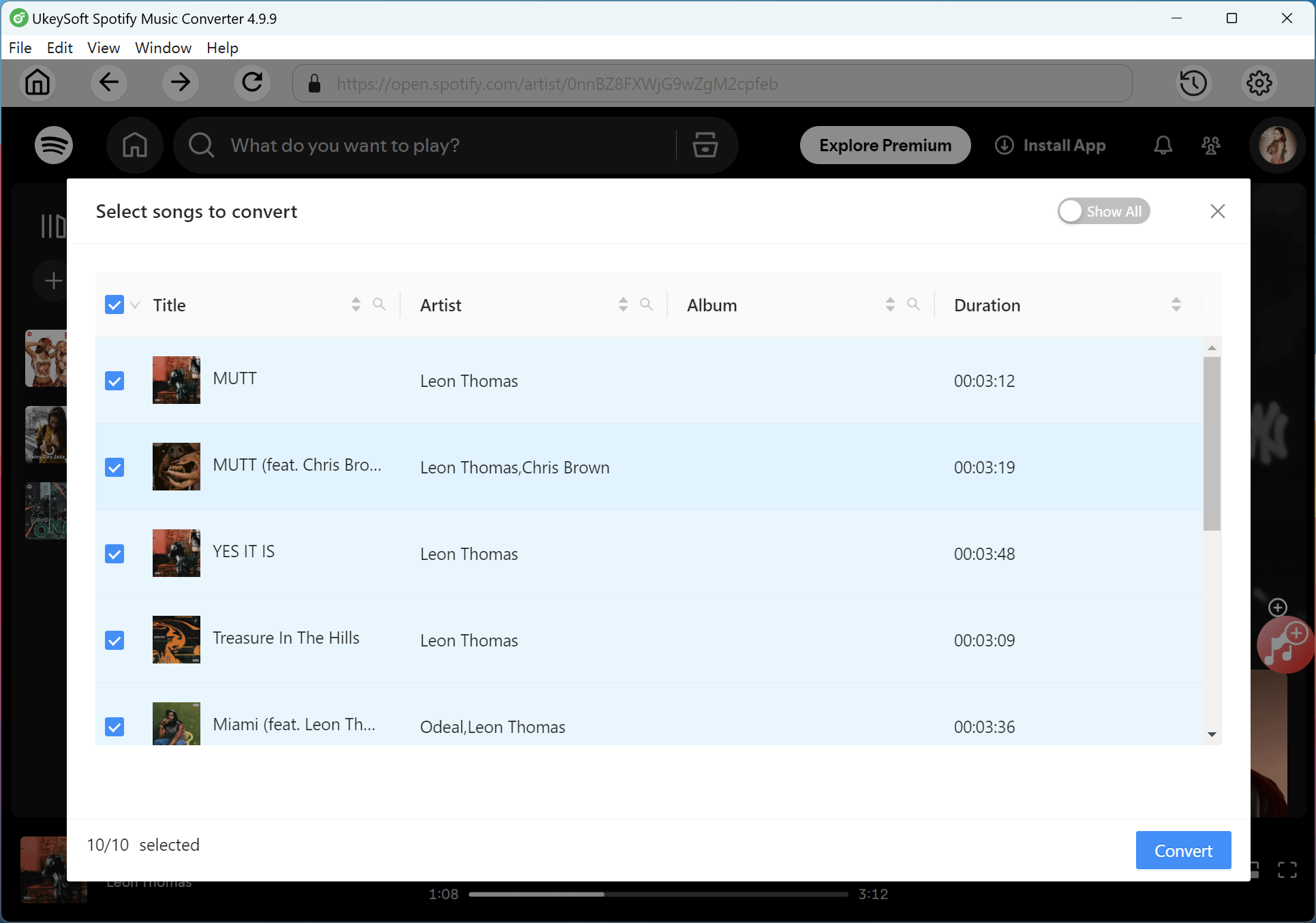Open the selection options dropdown arrow
The height and width of the screenshot is (923, 1316).
pyautogui.click(x=134, y=306)
